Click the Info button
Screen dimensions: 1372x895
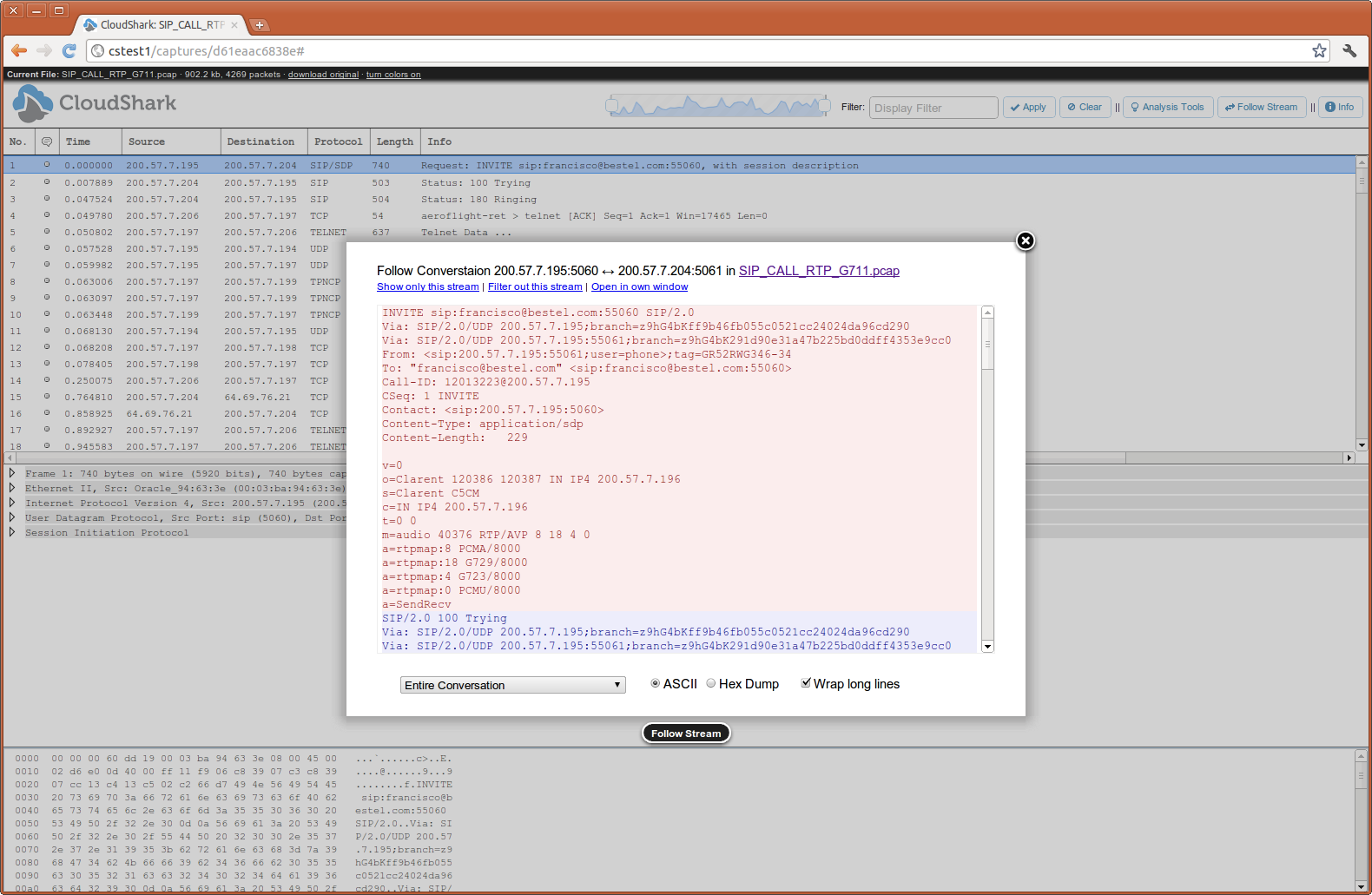pos(1340,108)
